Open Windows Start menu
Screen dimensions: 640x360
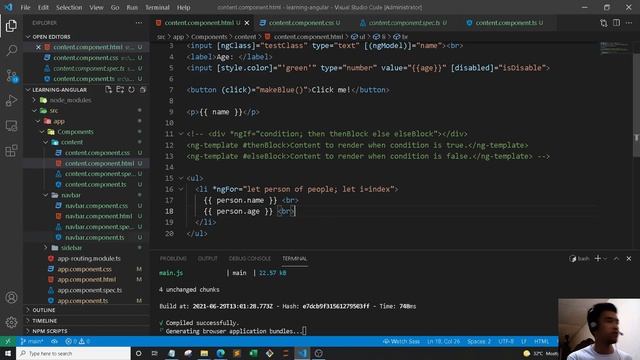pyautogui.click(x=8, y=353)
